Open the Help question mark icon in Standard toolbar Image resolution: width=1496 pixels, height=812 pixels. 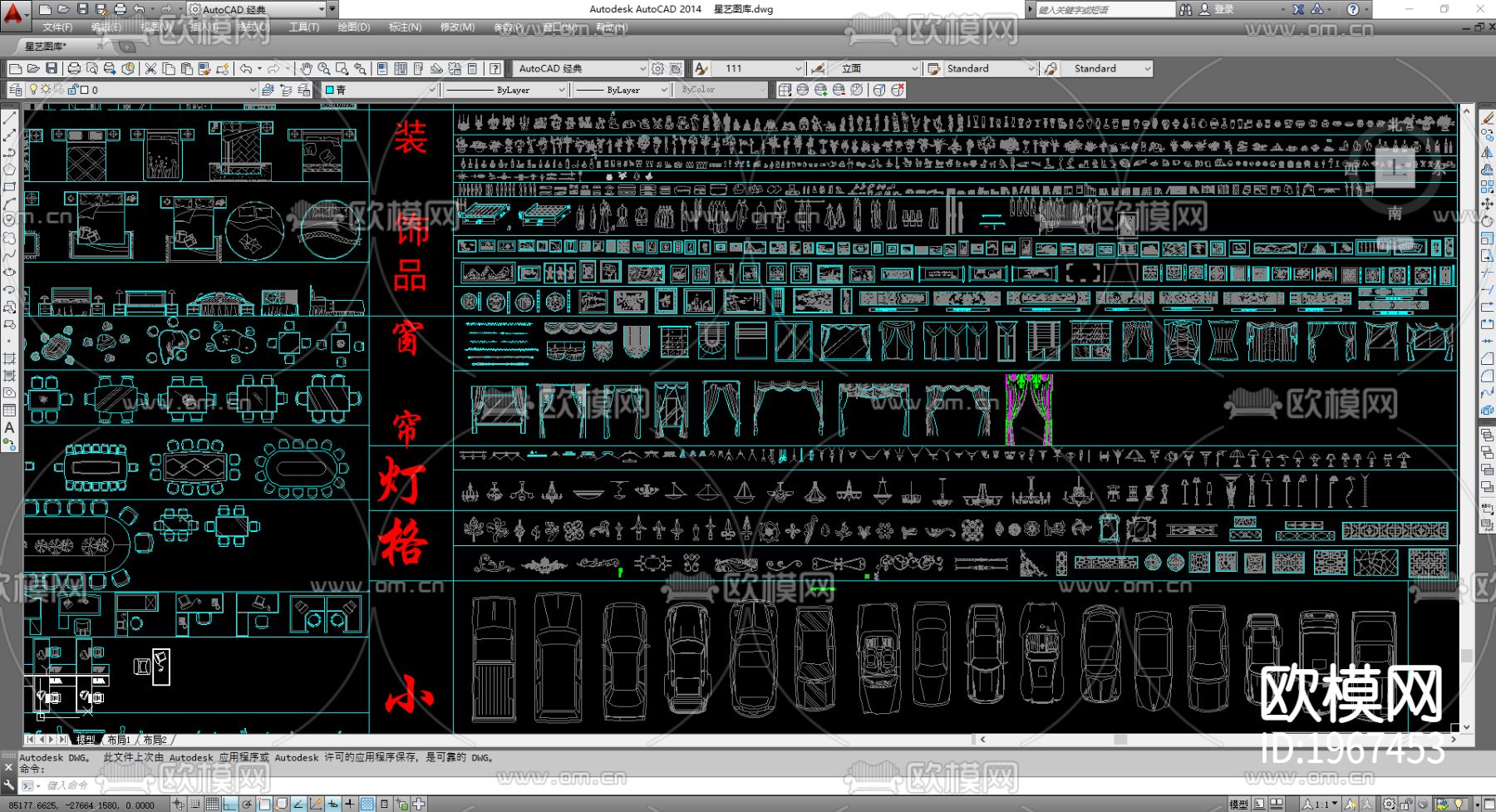(x=495, y=68)
